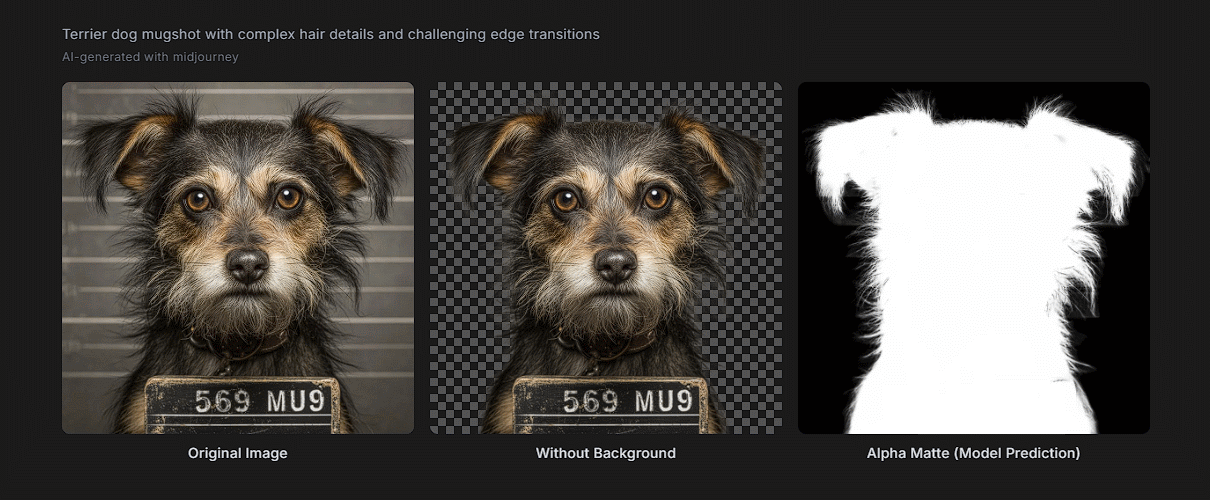Image resolution: width=1210 pixels, height=500 pixels.
Task: Click the dog's nose in Original Image
Action: pyautogui.click(x=247, y=265)
